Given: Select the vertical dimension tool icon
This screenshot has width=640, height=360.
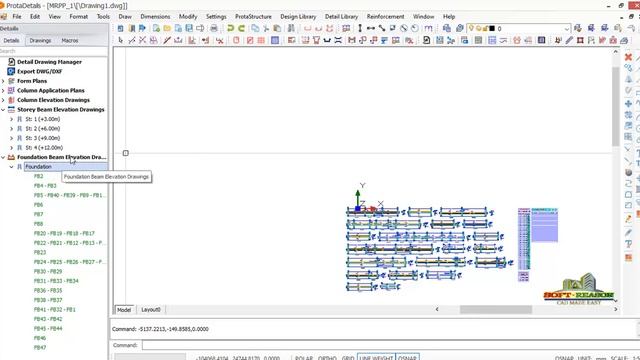Looking at the screenshot, I should coord(360,28).
